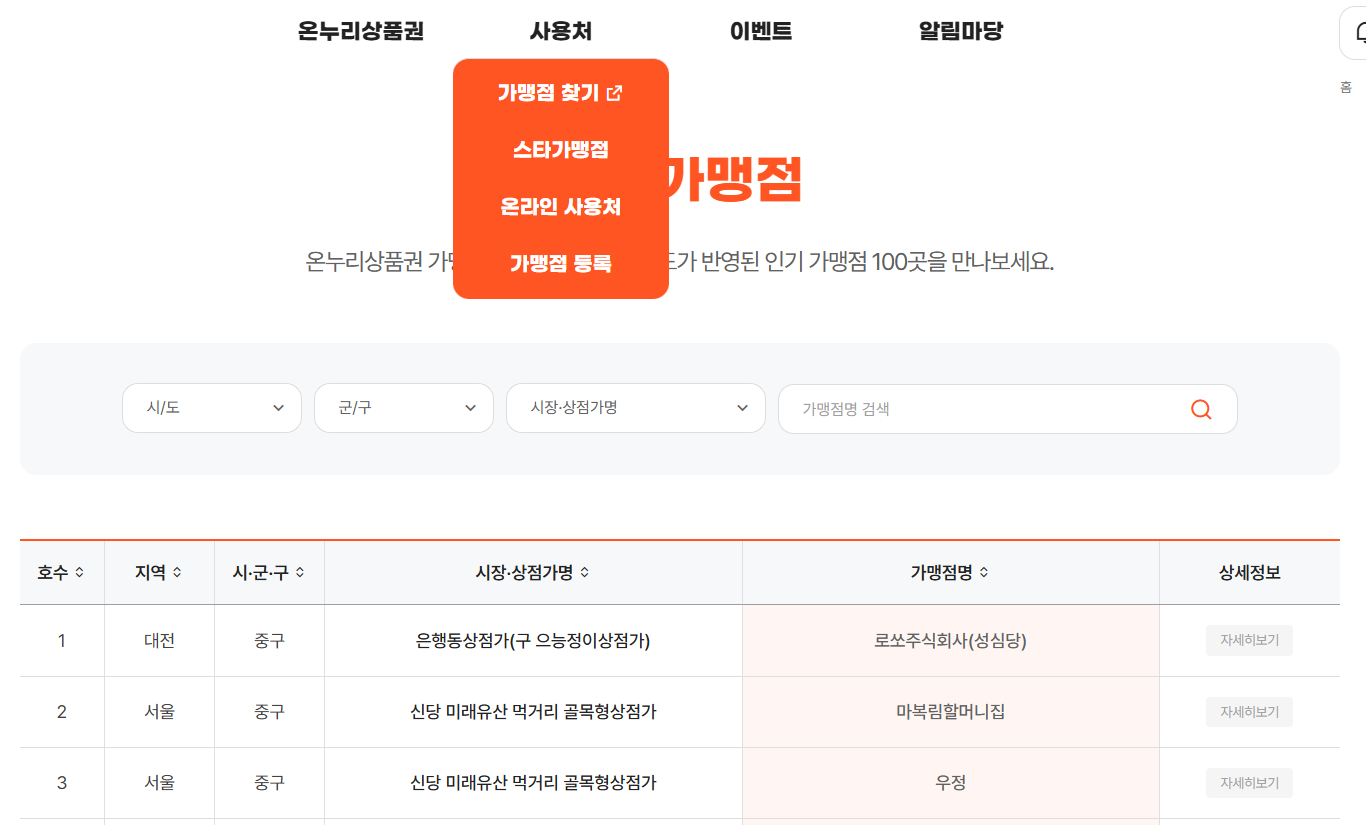Open the 시/도 dropdown
Screen dimensions: 1366x825
[x=212, y=408]
